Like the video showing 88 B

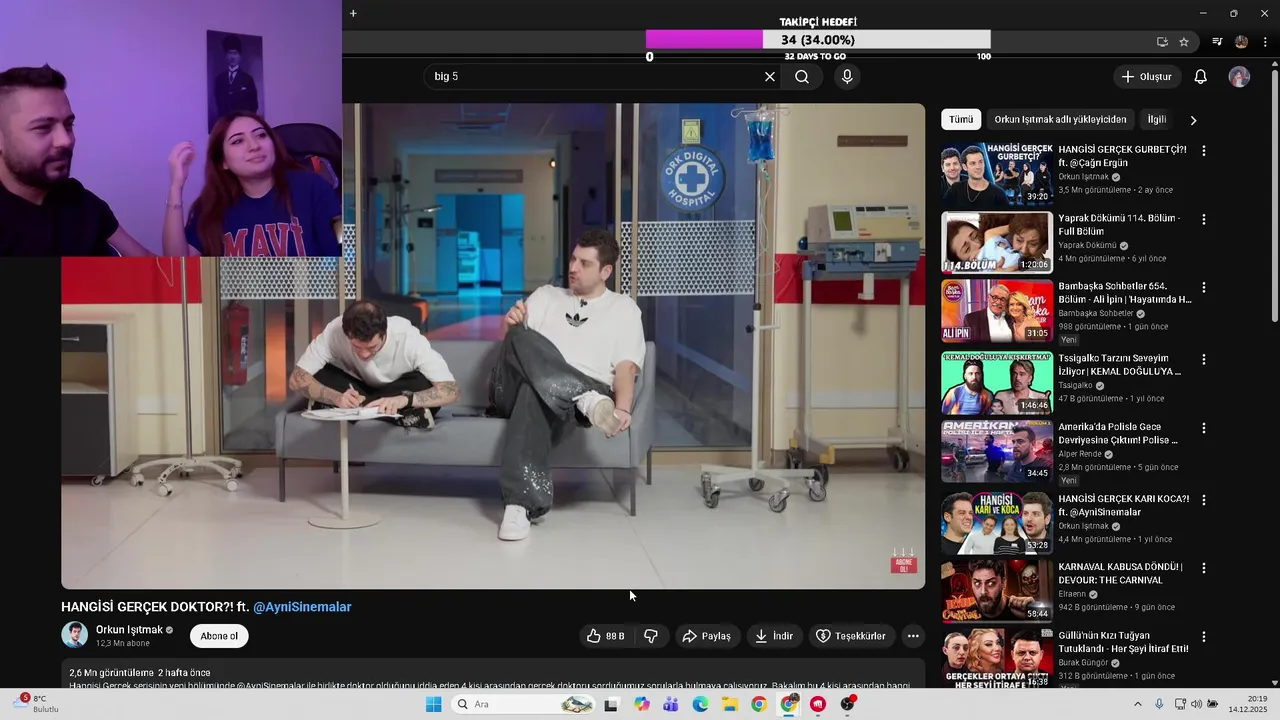pos(606,636)
